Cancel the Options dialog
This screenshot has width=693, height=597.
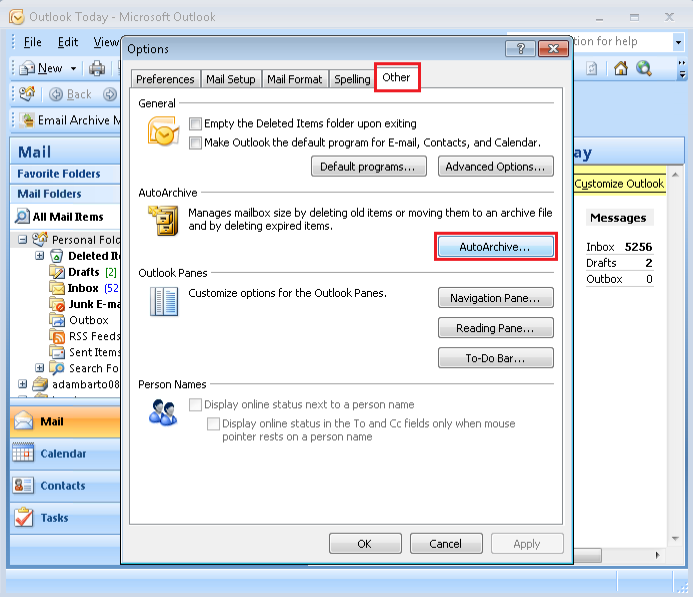coord(446,544)
